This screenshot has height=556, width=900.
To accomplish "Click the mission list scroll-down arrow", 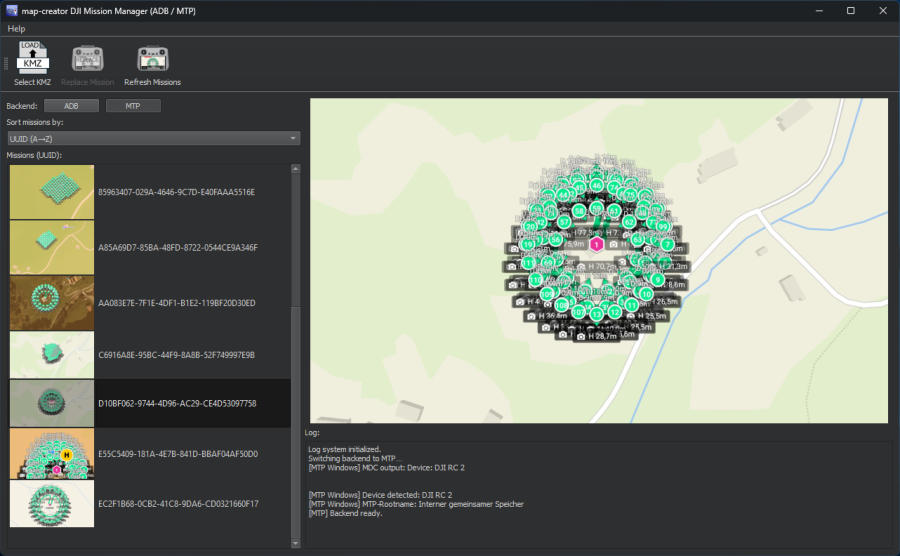I will (x=295, y=543).
